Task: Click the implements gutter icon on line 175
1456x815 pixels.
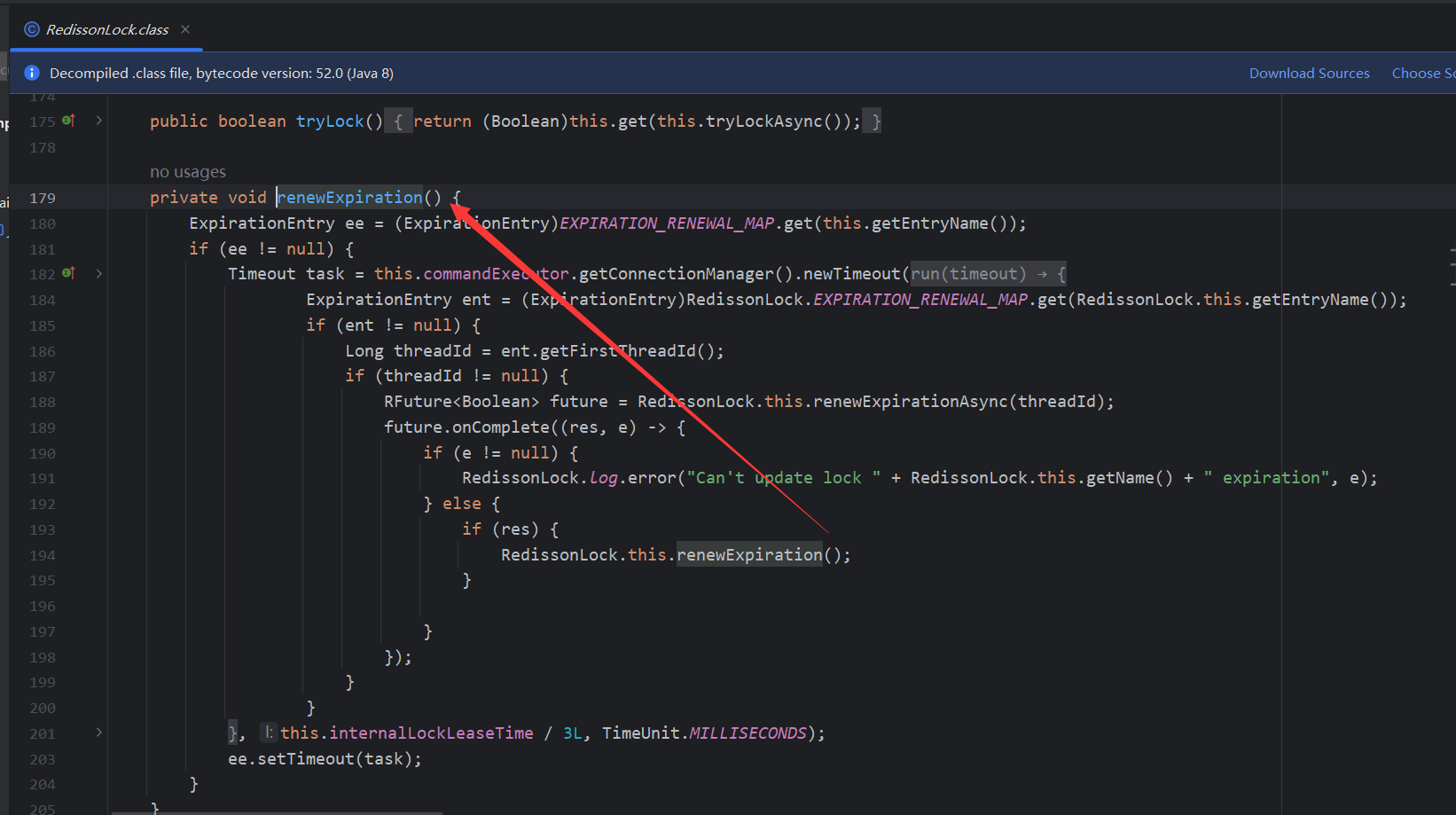Action: click(x=68, y=121)
